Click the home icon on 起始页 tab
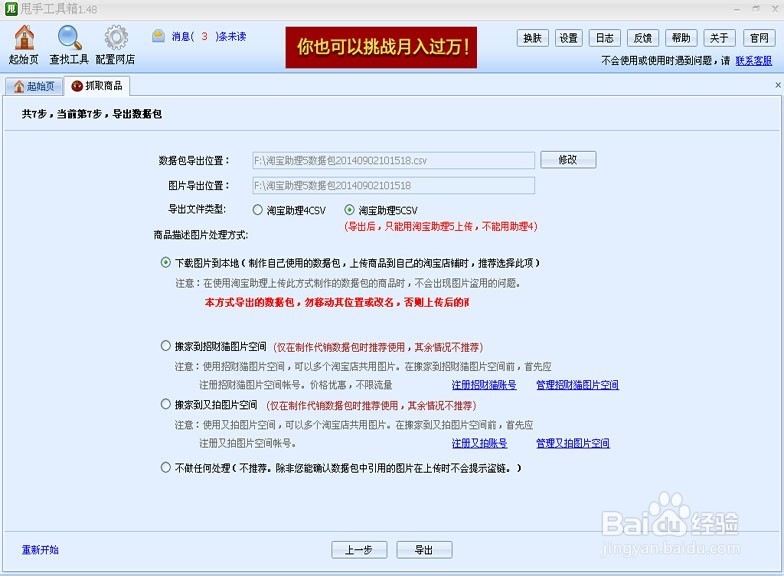784x576 pixels. point(19,86)
